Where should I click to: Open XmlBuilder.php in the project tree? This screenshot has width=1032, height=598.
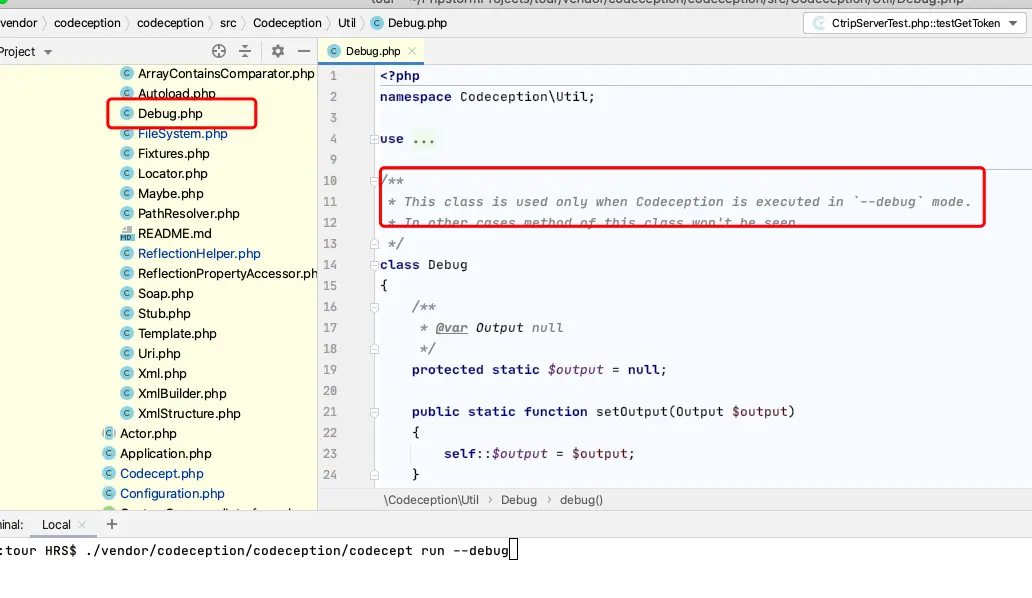[x=182, y=393]
